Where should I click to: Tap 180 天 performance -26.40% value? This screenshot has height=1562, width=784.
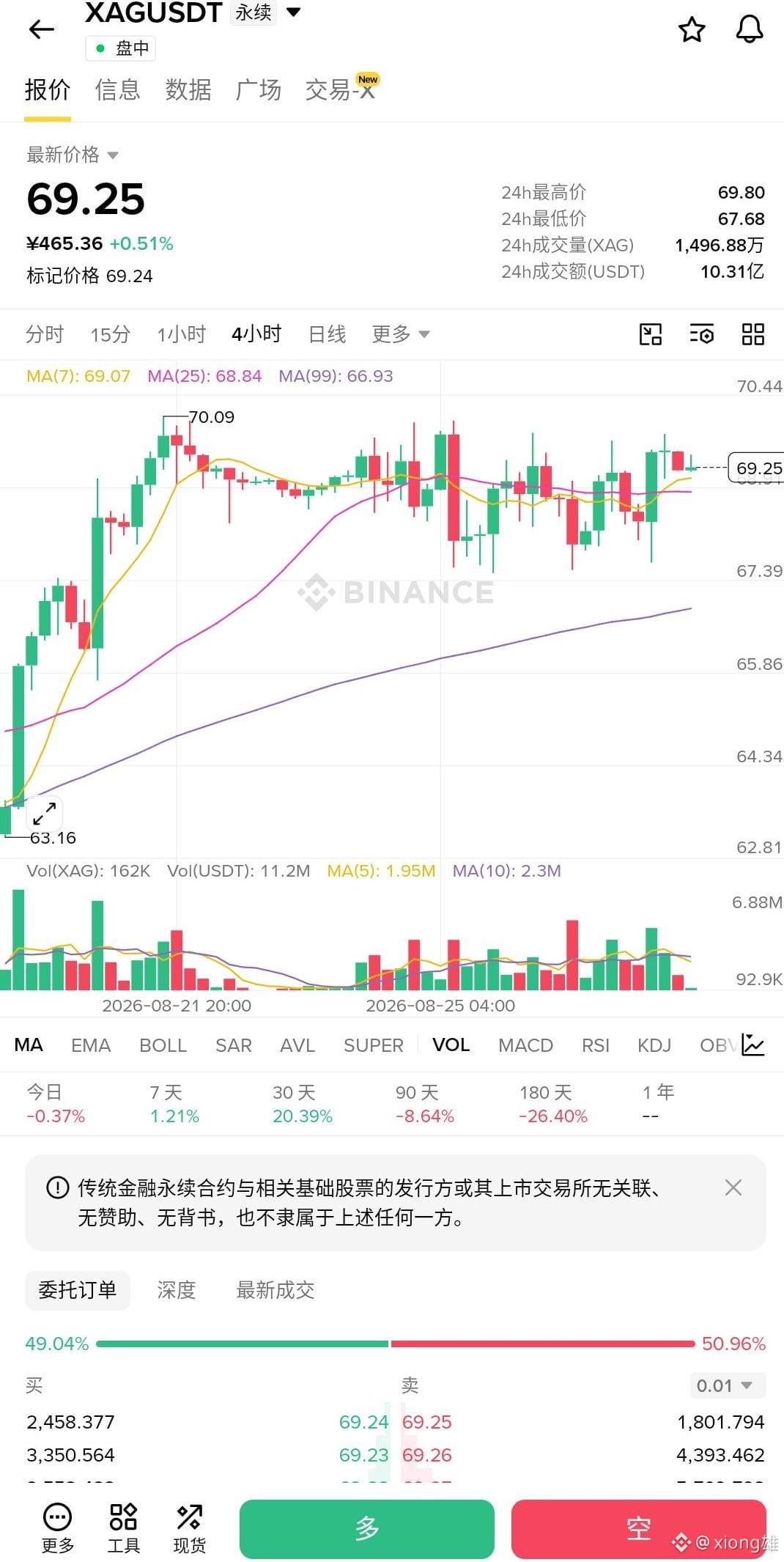(553, 1116)
